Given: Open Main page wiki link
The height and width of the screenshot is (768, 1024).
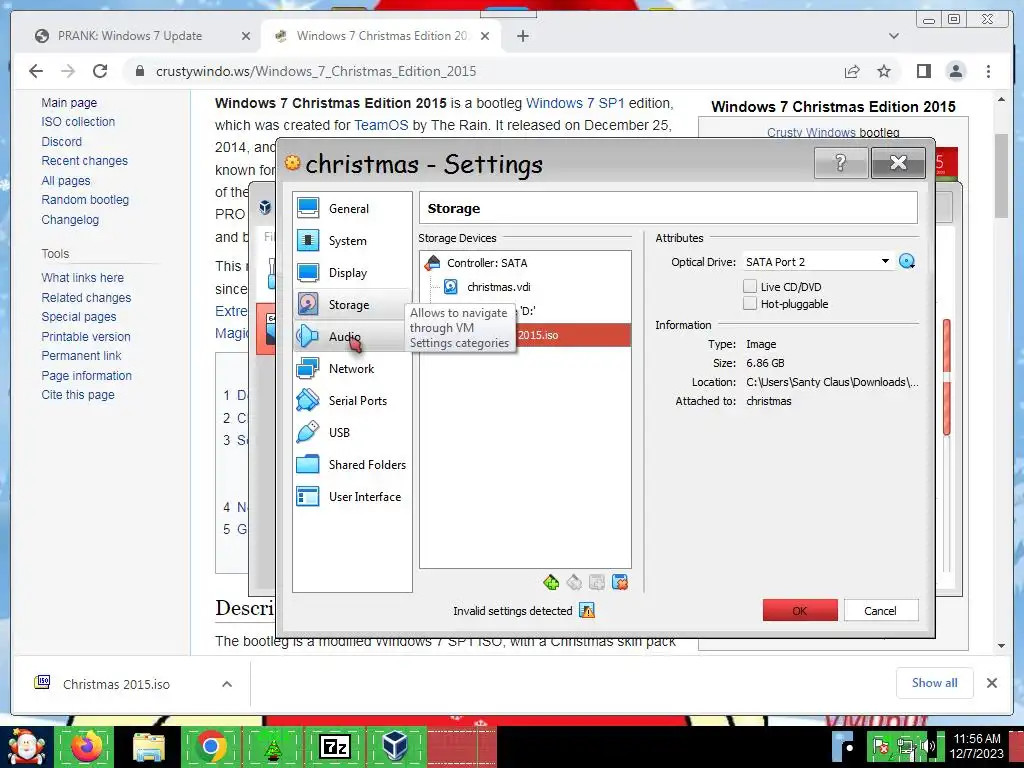Looking at the screenshot, I should click(69, 103).
